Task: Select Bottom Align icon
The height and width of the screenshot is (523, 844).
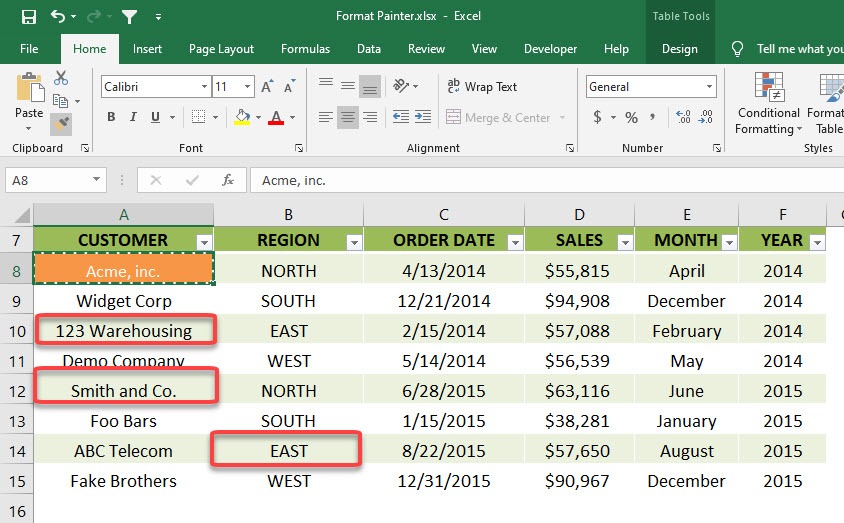Action: click(370, 86)
